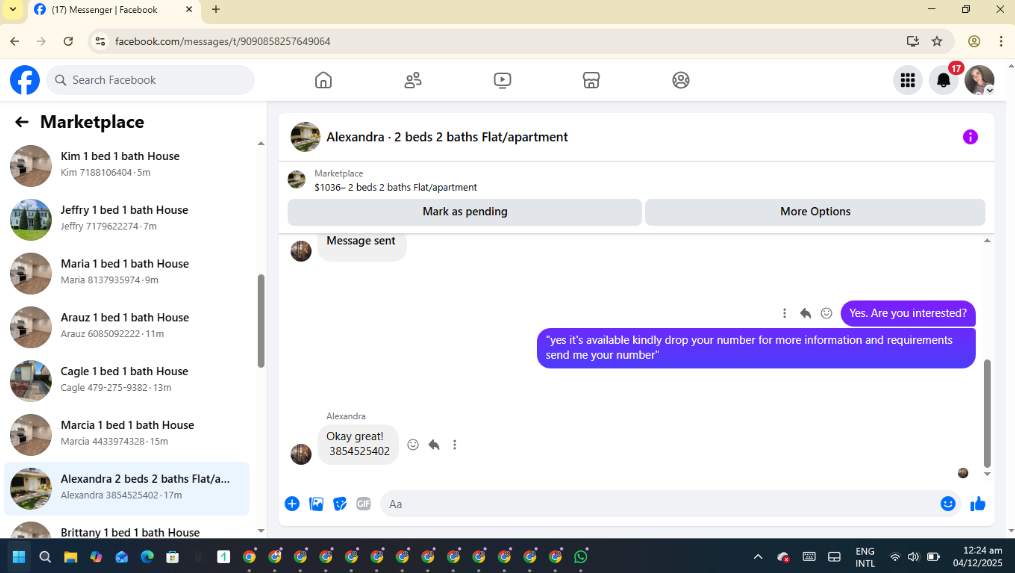Focus the Aa message input field
Image resolution: width=1015 pixels, height=573 pixels.
pyautogui.click(x=659, y=504)
